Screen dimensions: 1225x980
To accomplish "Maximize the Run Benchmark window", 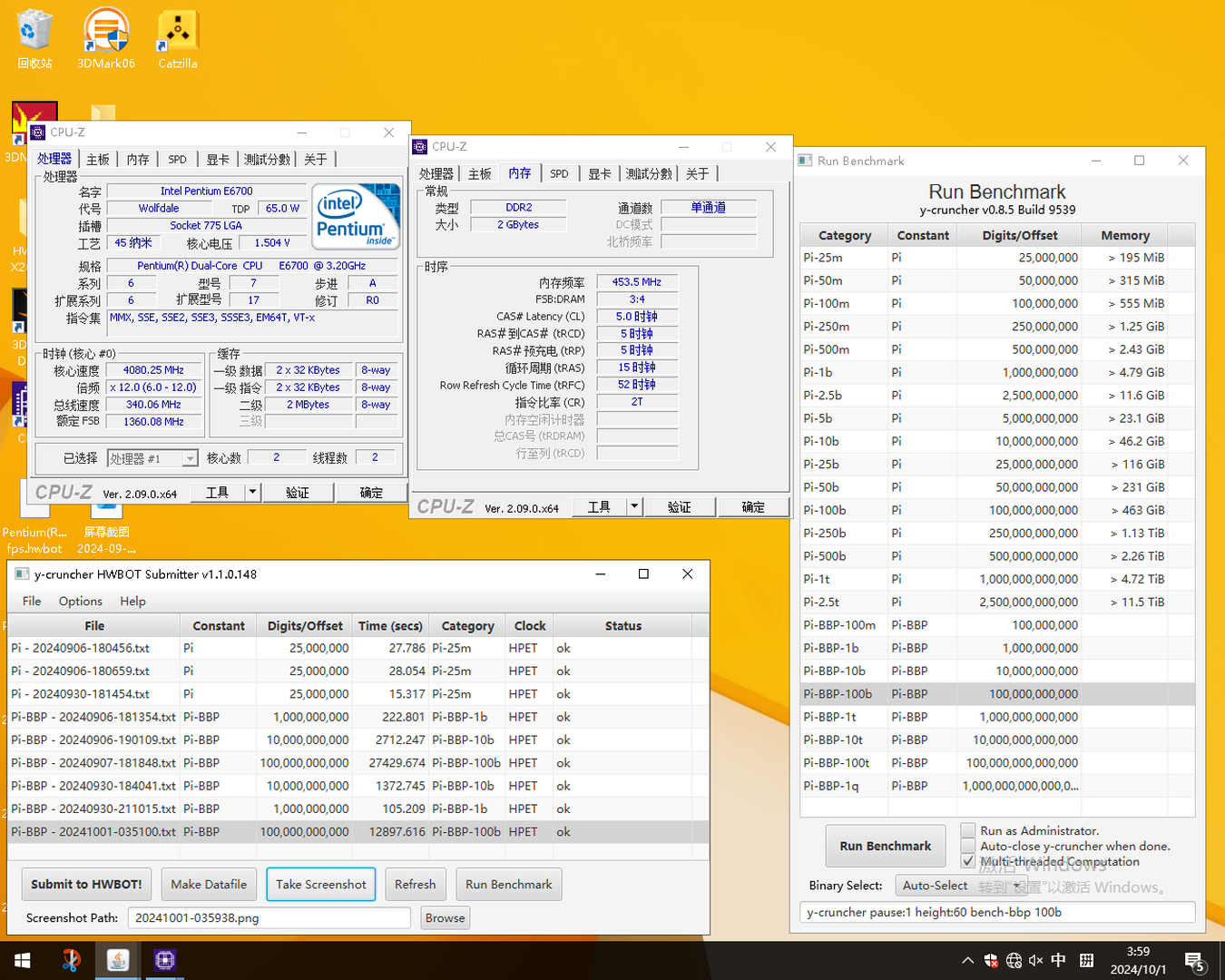I will [1140, 161].
